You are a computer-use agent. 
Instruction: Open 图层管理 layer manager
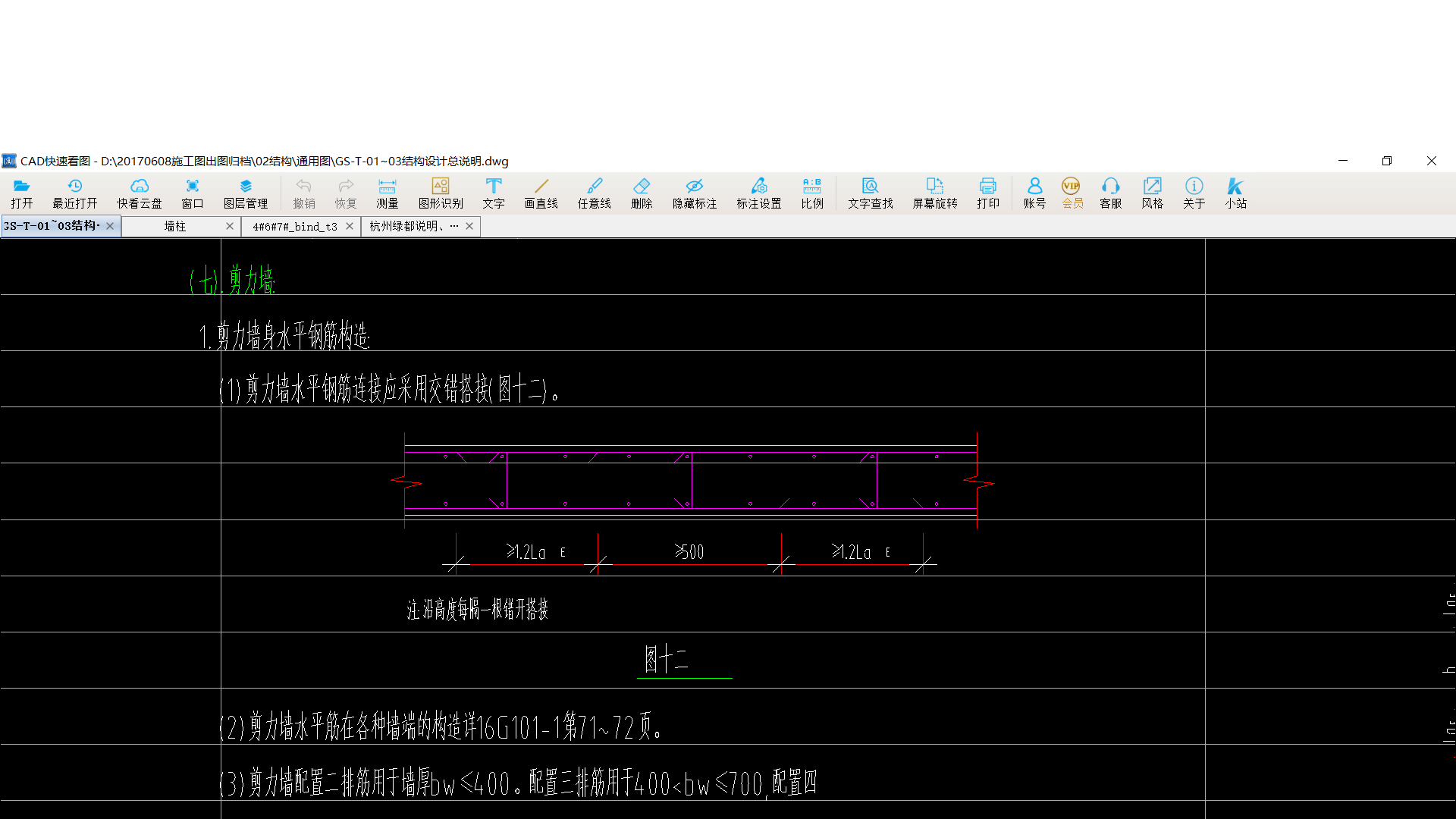click(245, 193)
